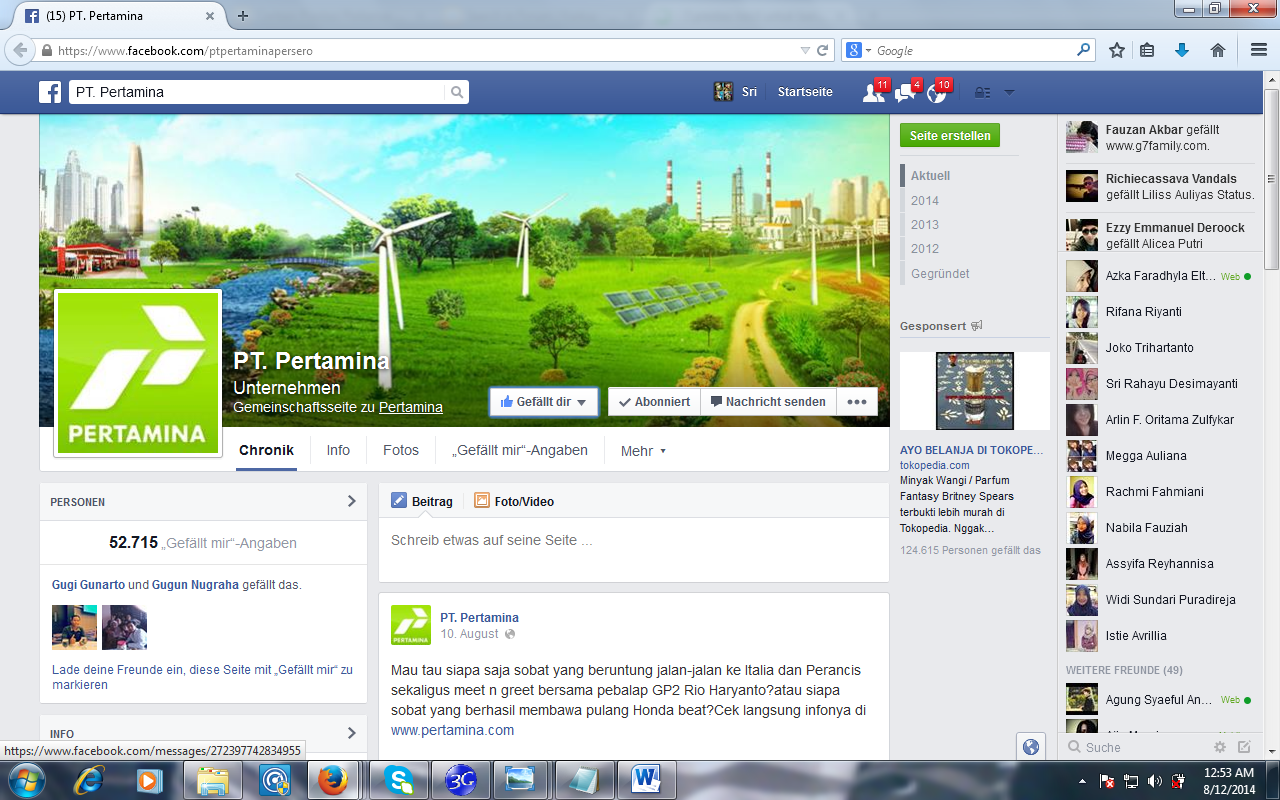Click the Google search bar magnifier icon
The width and height of the screenshot is (1280, 800).
[x=1084, y=50]
